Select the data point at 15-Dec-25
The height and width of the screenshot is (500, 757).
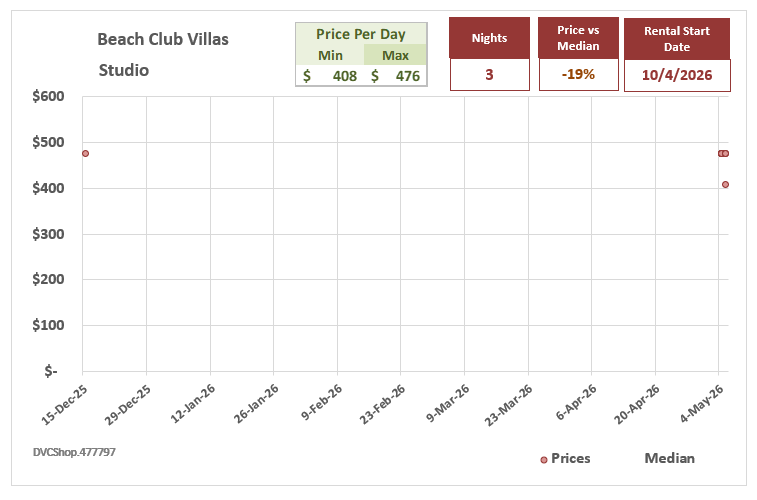pos(85,153)
